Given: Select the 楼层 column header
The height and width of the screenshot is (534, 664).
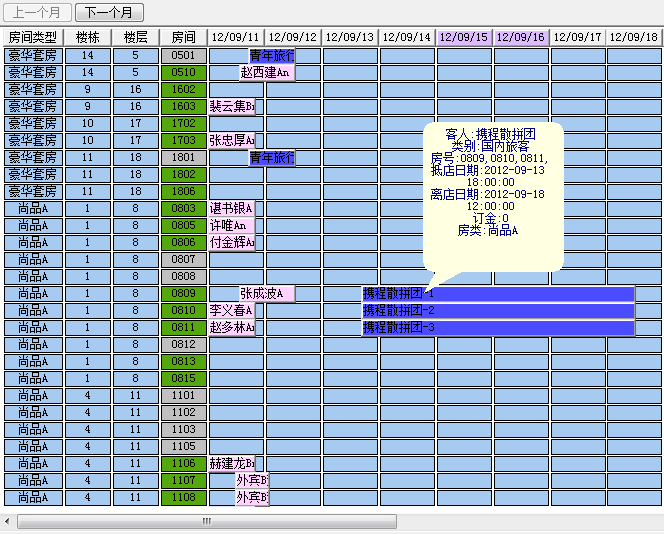Looking at the screenshot, I should tap(136, 37).
